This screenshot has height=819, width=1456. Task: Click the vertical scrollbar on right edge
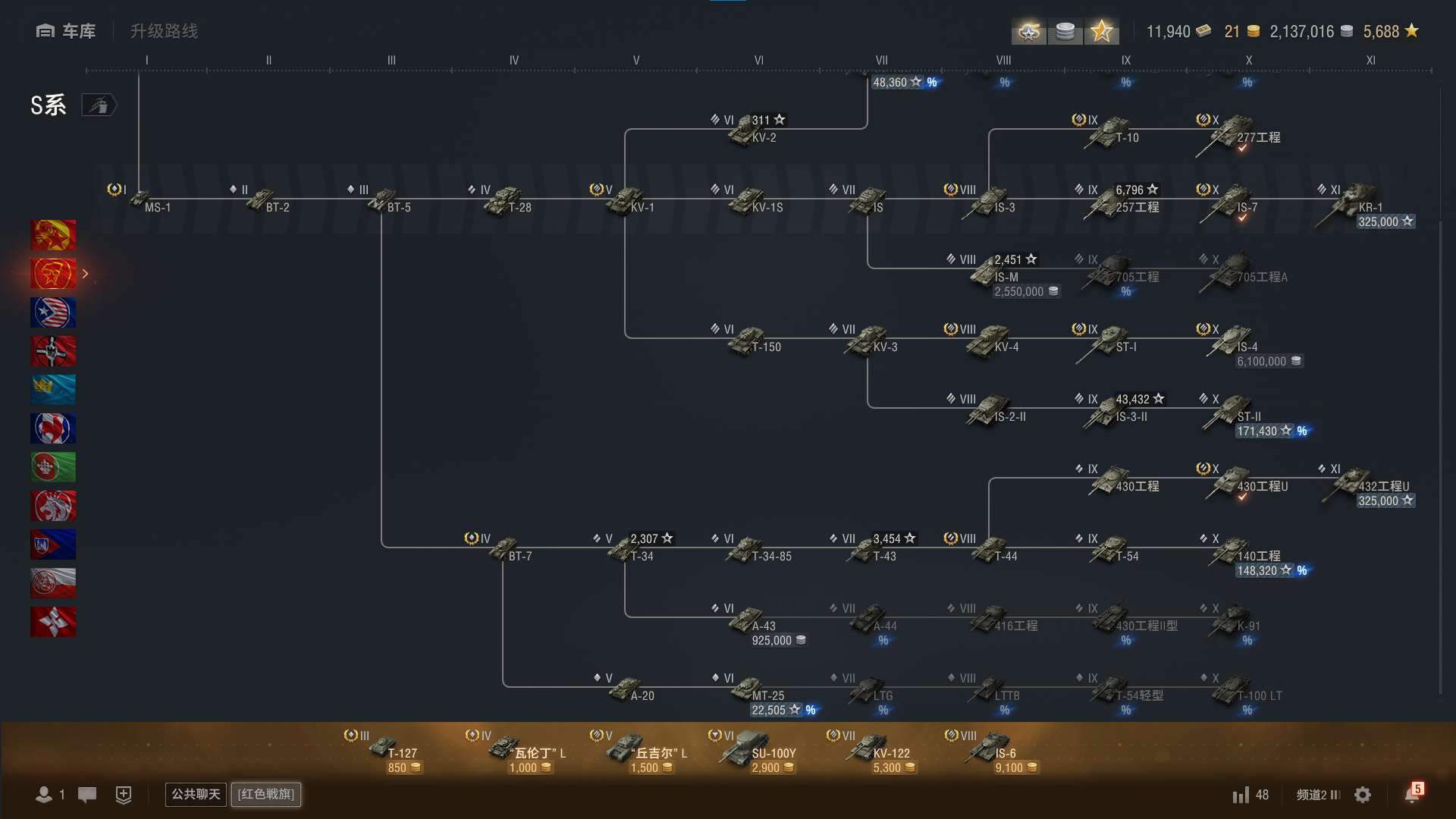point(1440,455)
